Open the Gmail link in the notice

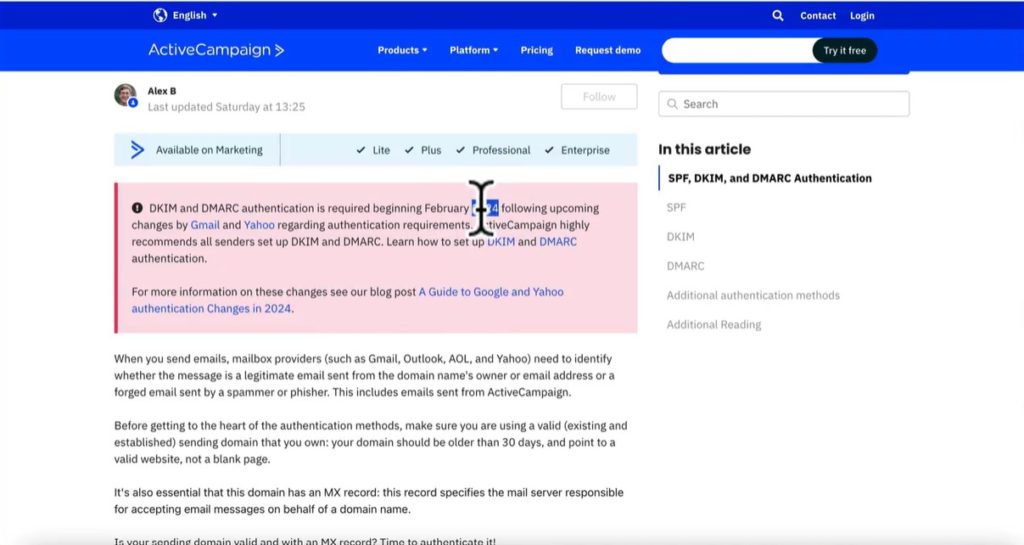(x=205, y=225)
